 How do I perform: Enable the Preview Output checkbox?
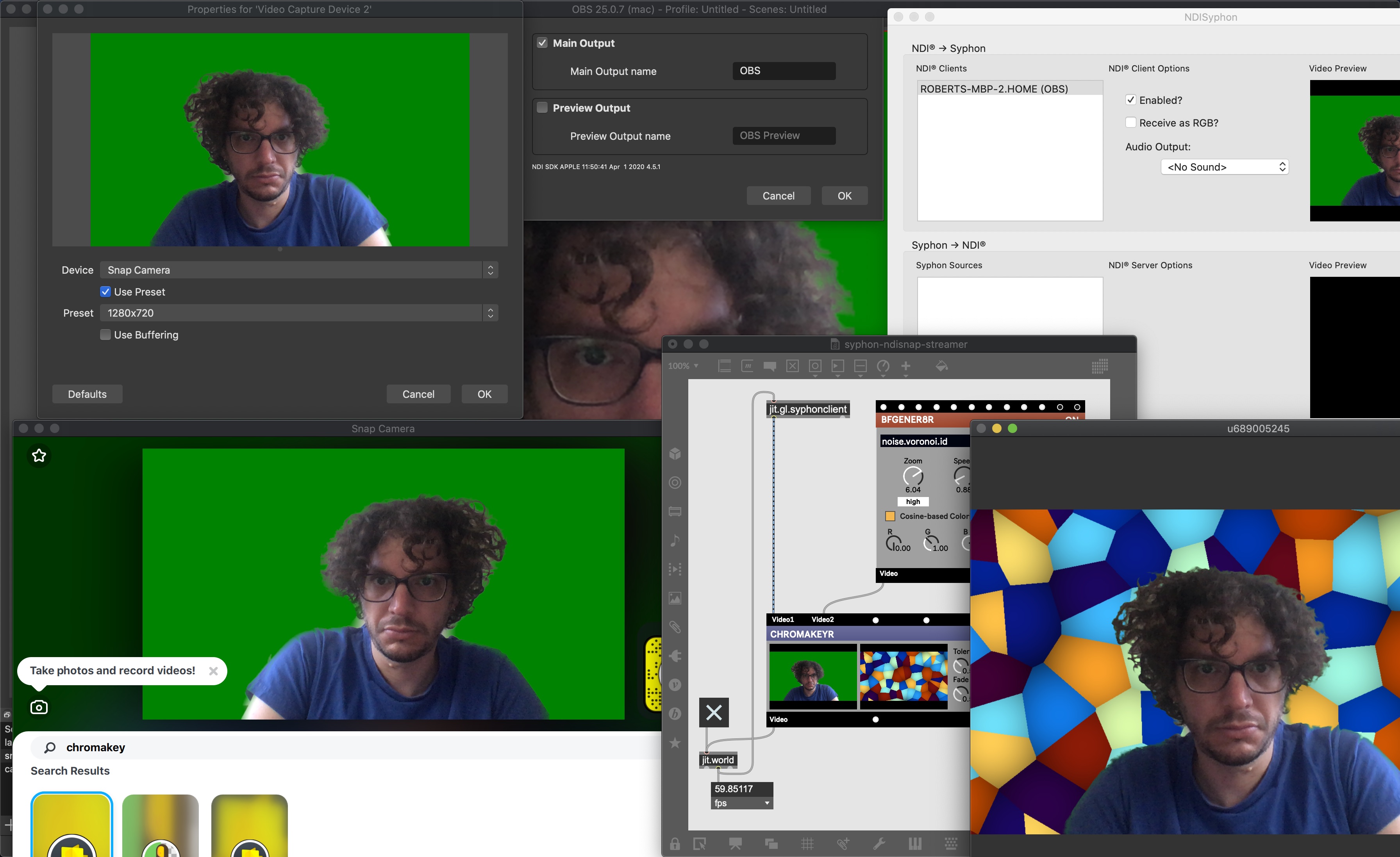click(542, 108)
